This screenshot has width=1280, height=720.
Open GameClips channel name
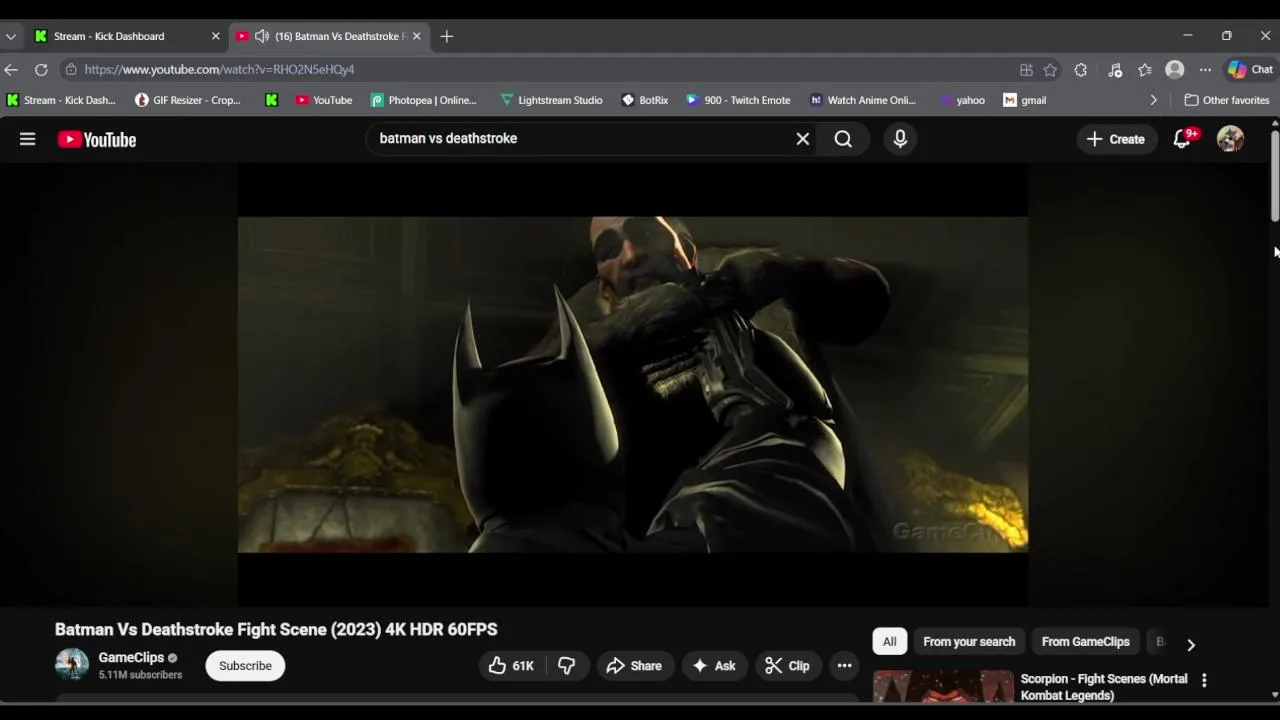coord(131,658)
